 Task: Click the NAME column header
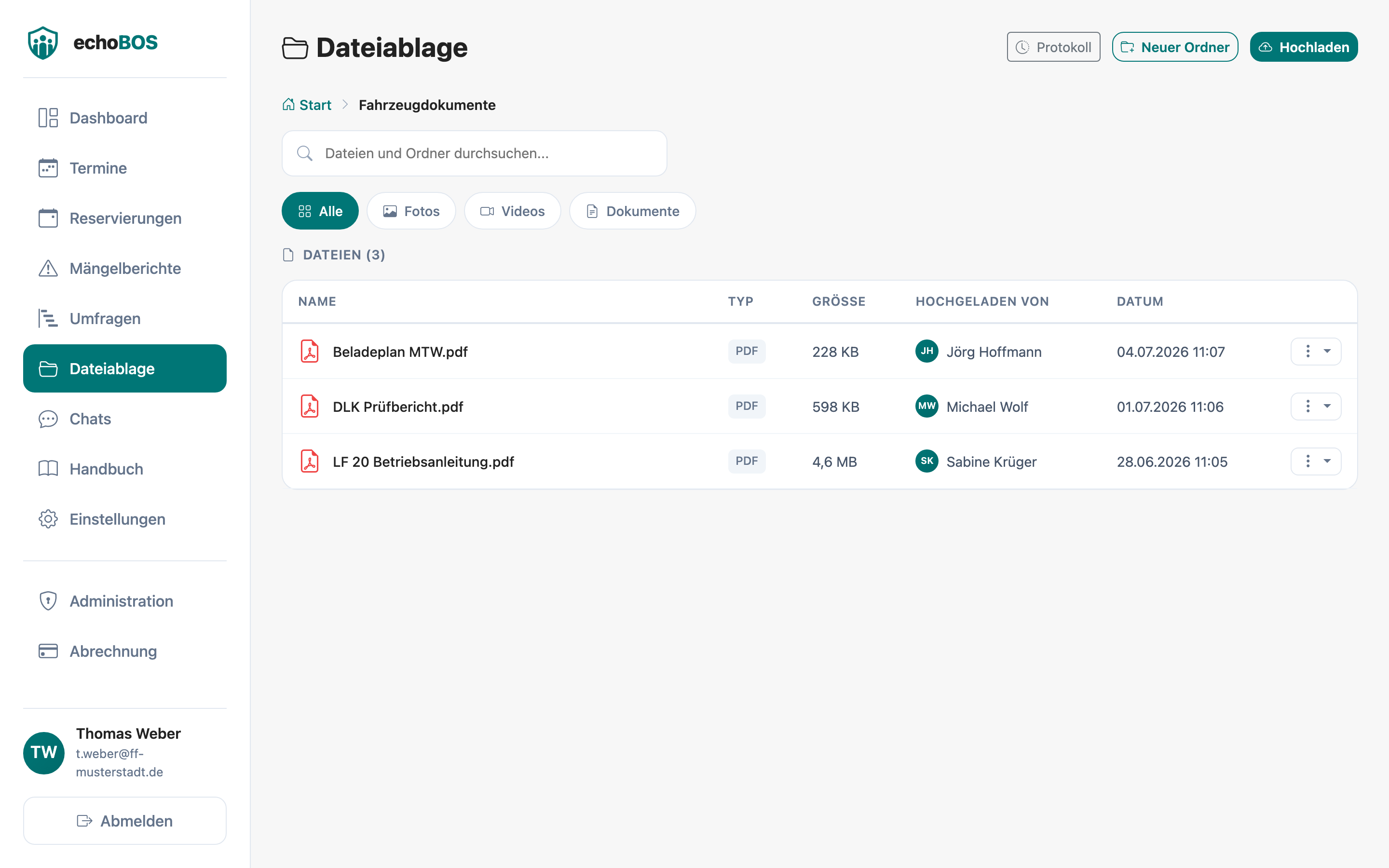pos(317,301)
